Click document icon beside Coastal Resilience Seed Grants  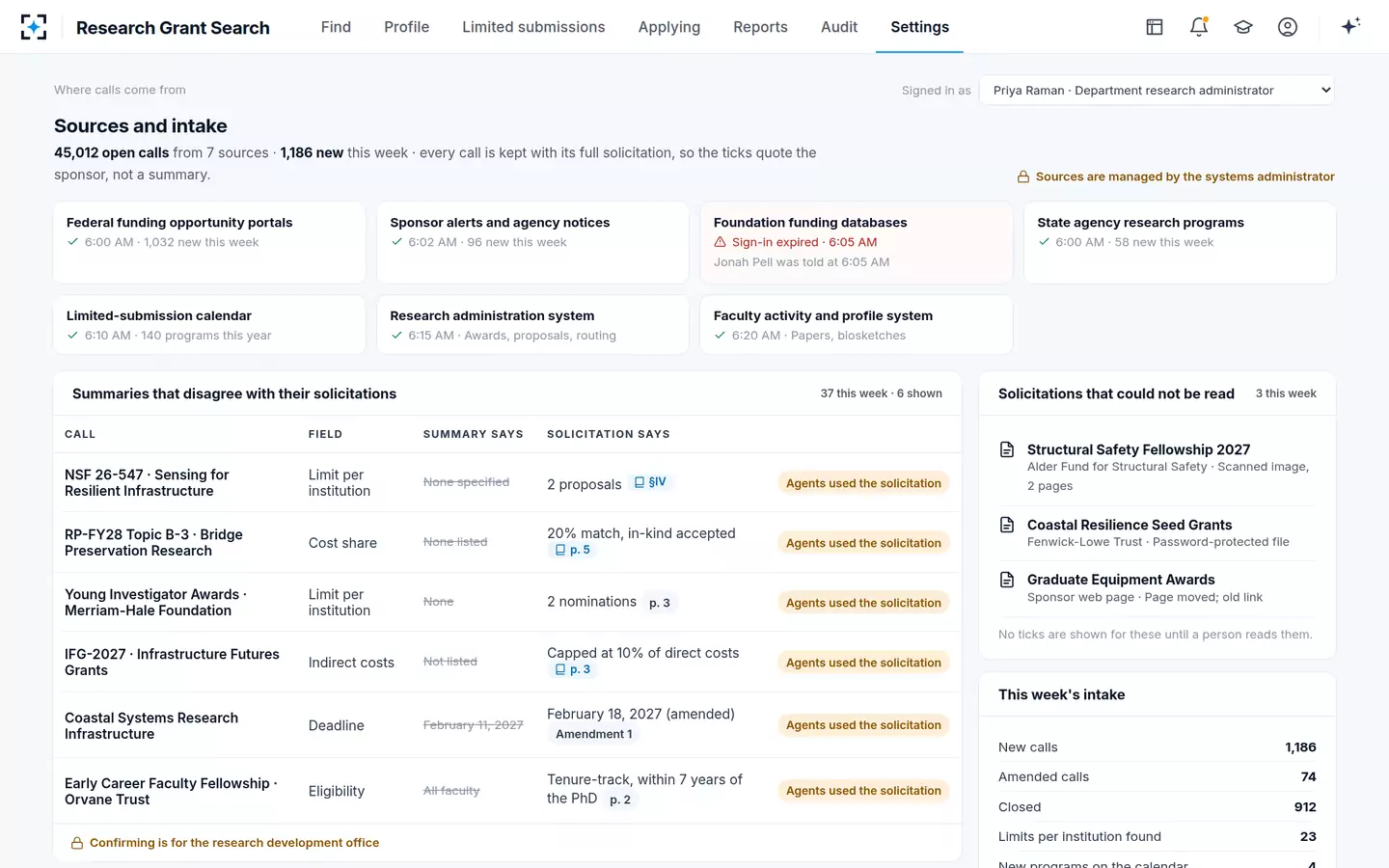click(x=1007, y=525)
